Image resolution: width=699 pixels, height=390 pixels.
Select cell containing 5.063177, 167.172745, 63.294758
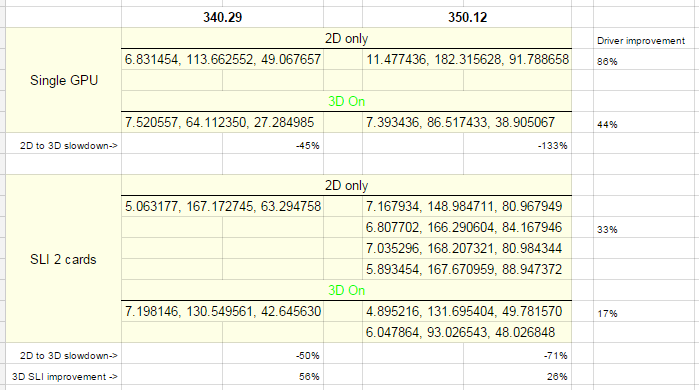222,206
